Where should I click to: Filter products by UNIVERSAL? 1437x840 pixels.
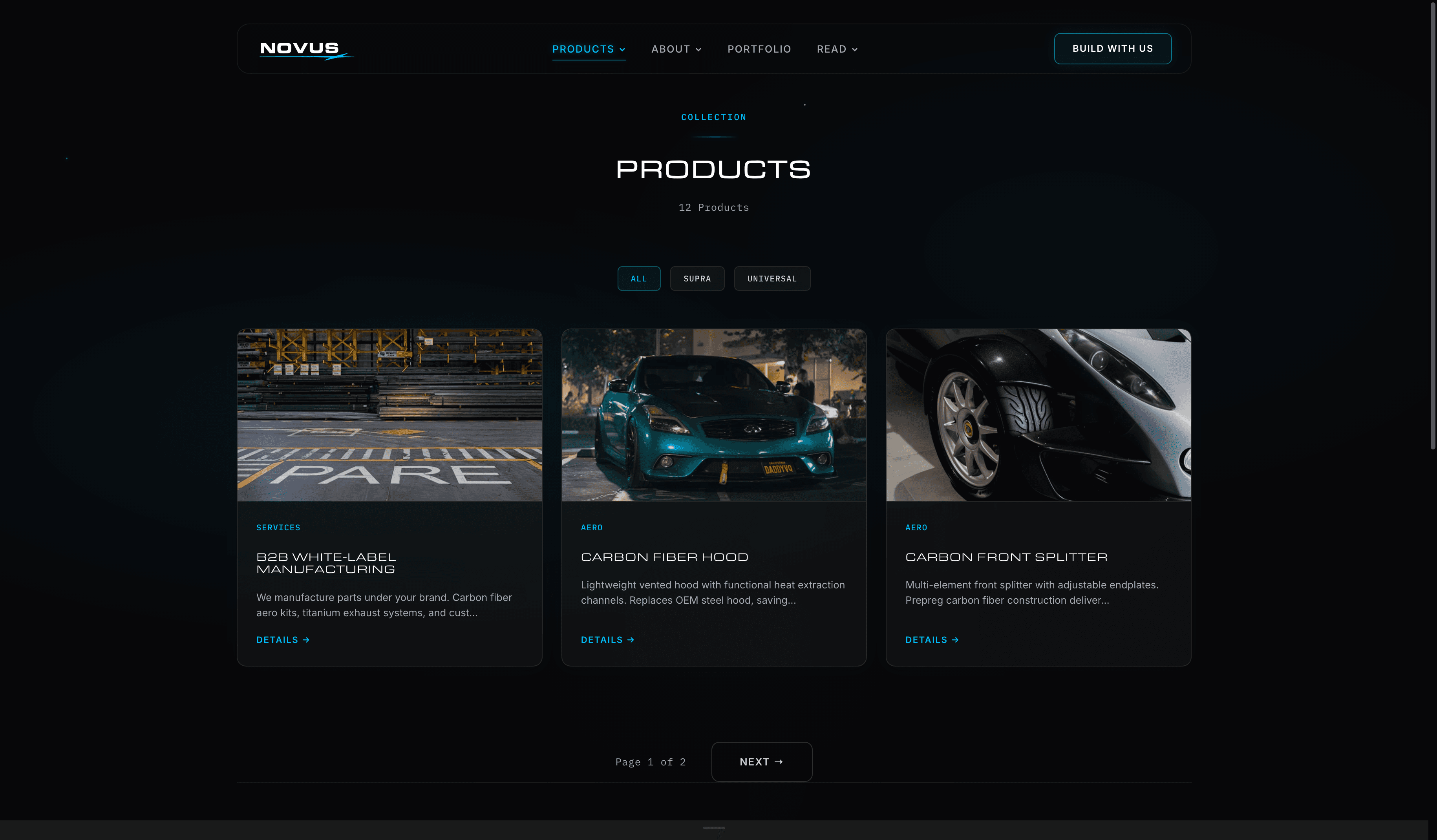[772, 278]
